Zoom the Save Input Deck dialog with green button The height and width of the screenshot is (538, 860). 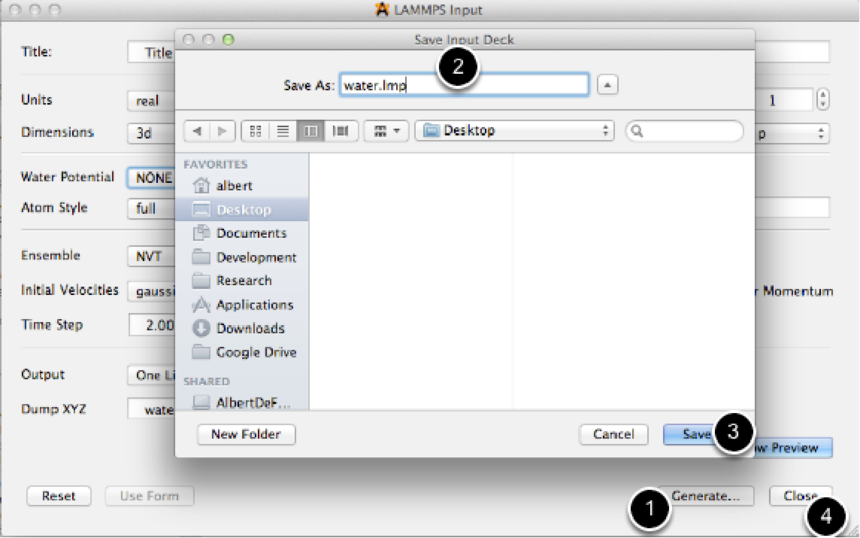pos(228,39)
